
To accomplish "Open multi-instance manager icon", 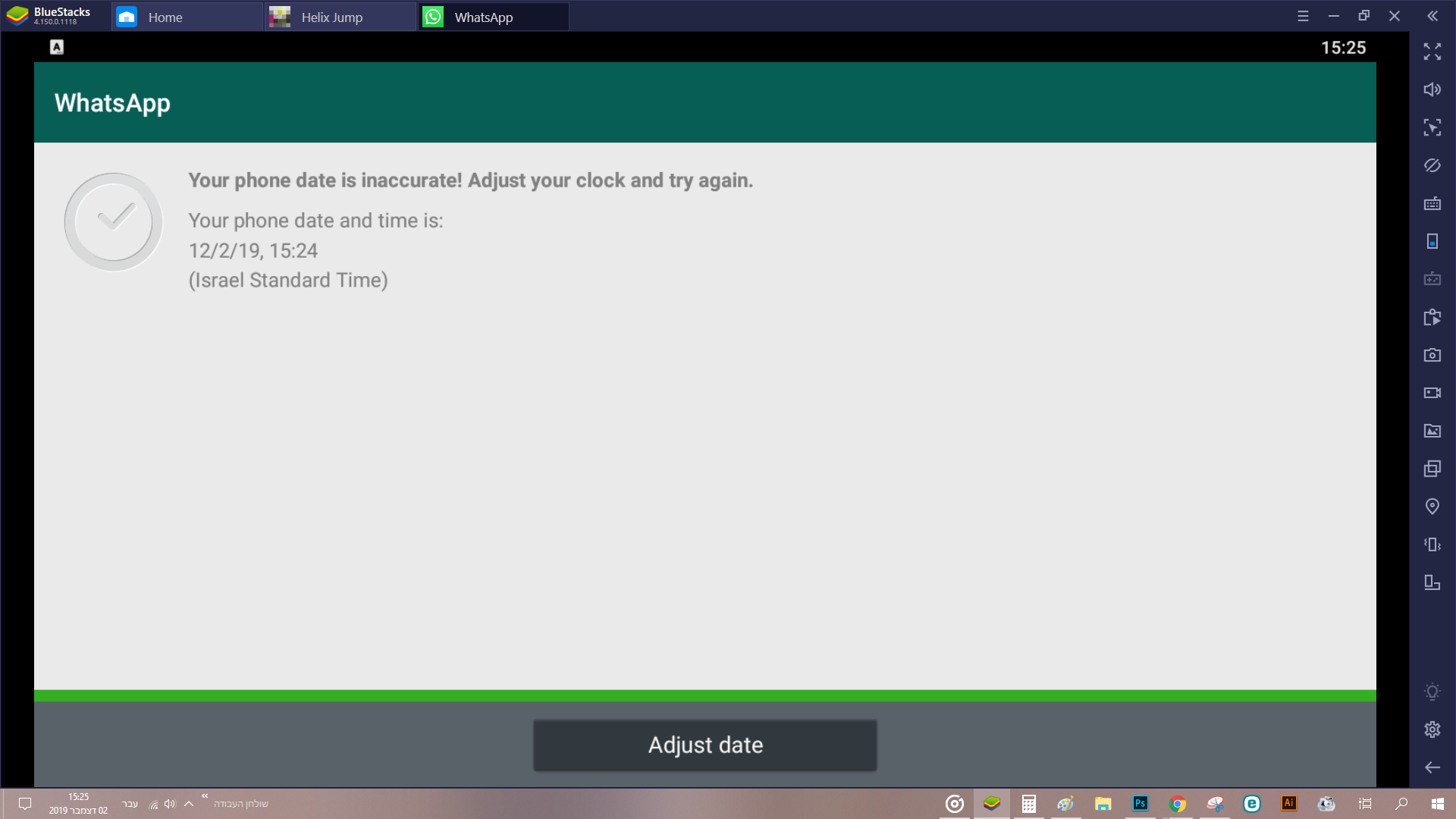I will point(1432,469).
